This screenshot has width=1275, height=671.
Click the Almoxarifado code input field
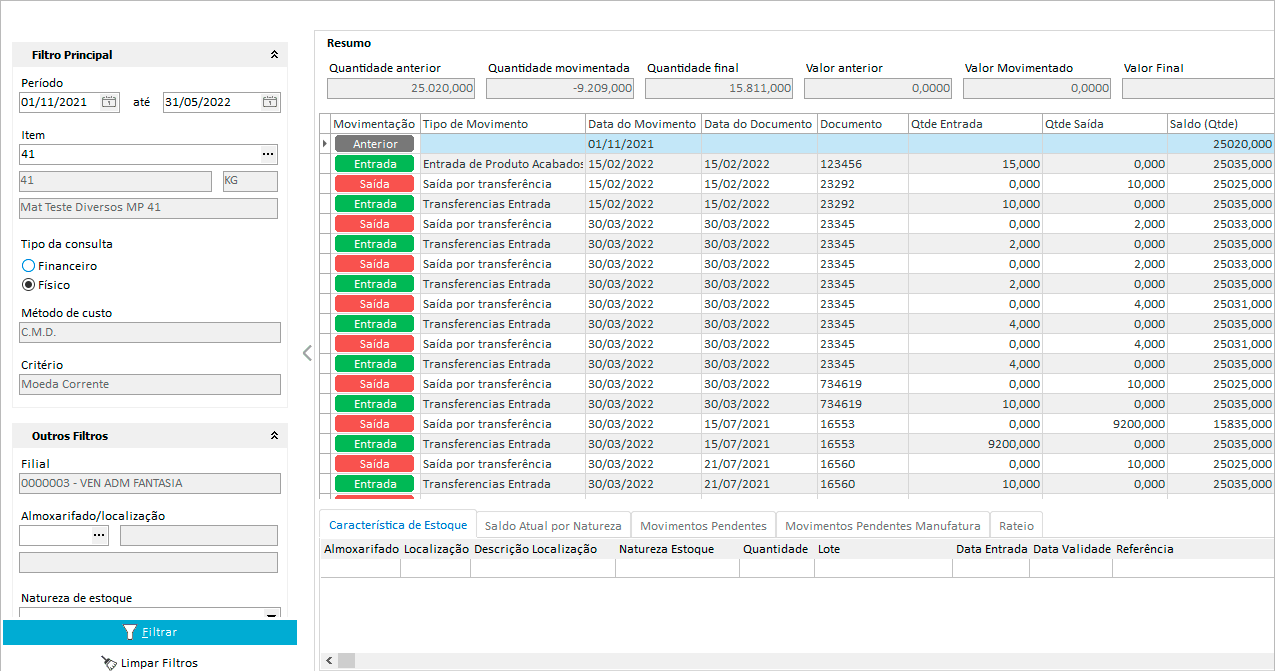pyautogui.click(x=55, y=535)
